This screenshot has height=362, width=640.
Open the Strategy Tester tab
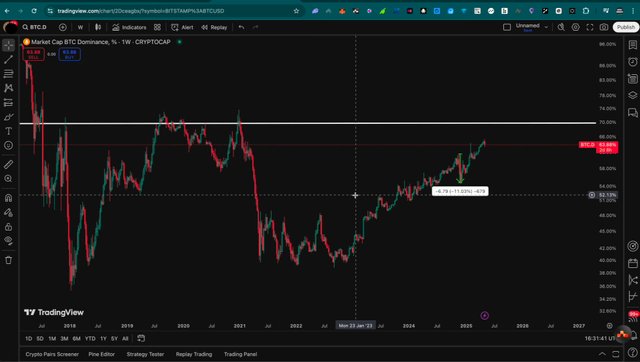coord(145,354)
